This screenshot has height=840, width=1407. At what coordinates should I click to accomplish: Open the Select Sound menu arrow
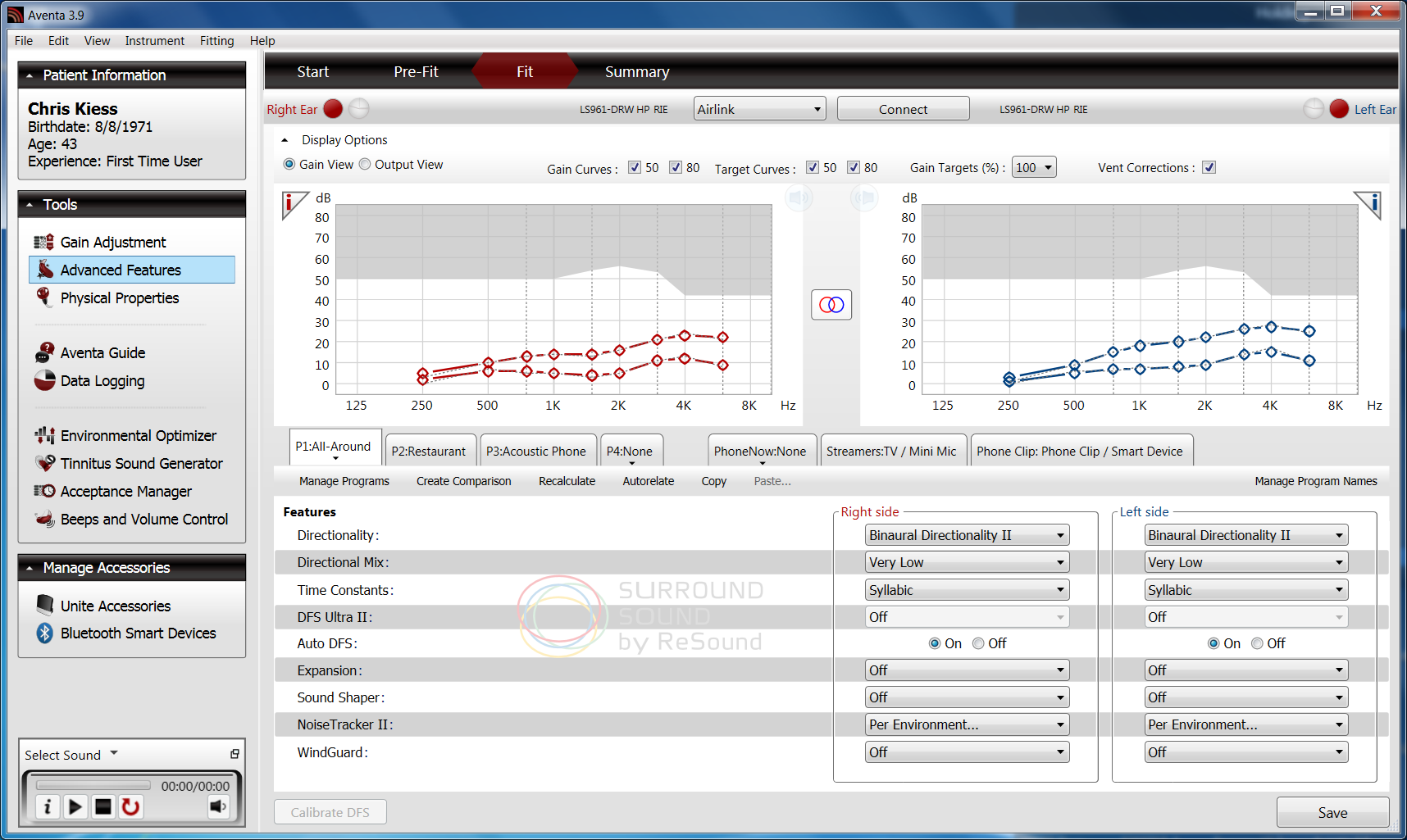click(x=114, y=752)
